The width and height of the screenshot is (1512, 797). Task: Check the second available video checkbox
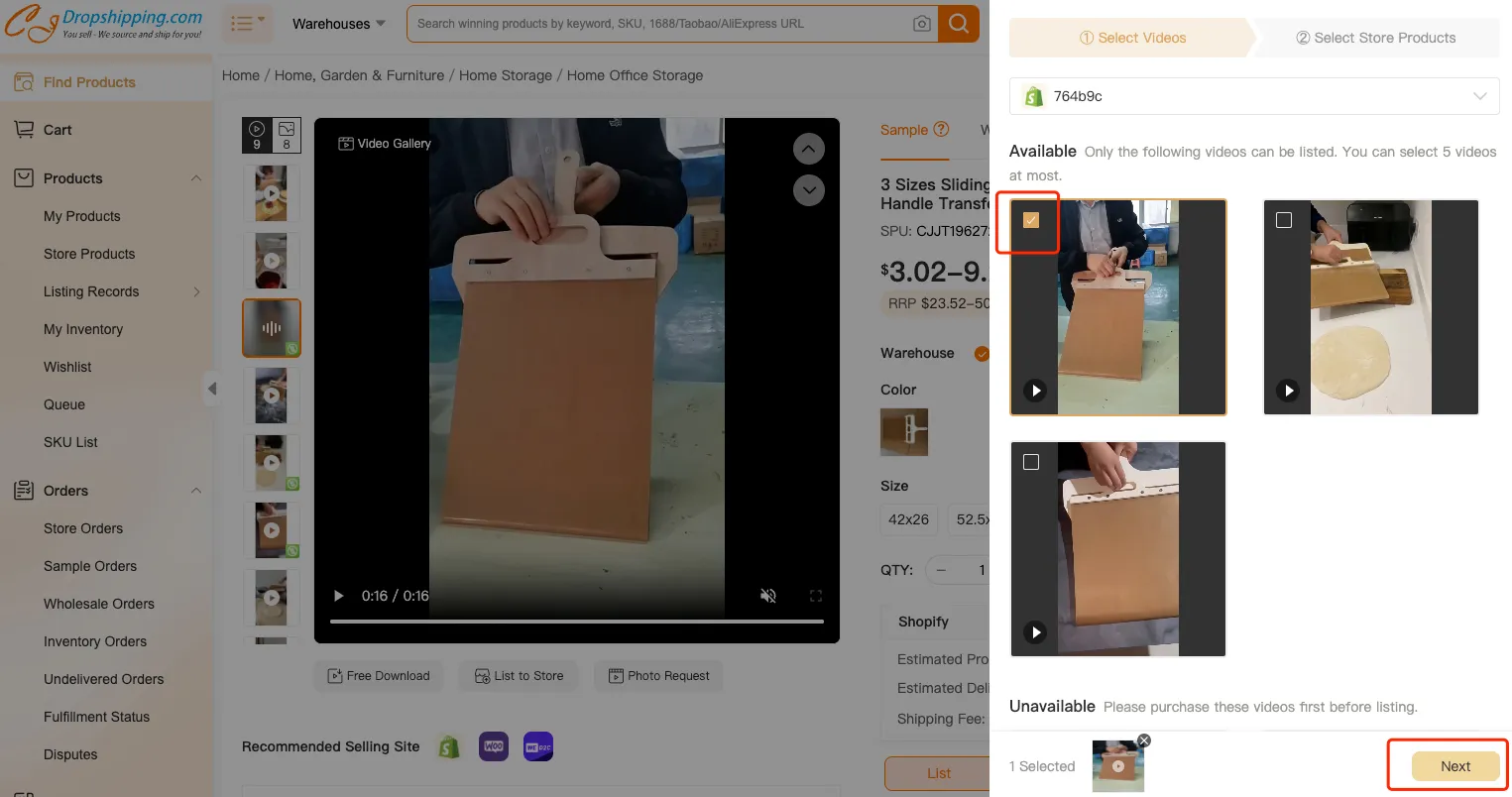click(x=1284, y=220)
